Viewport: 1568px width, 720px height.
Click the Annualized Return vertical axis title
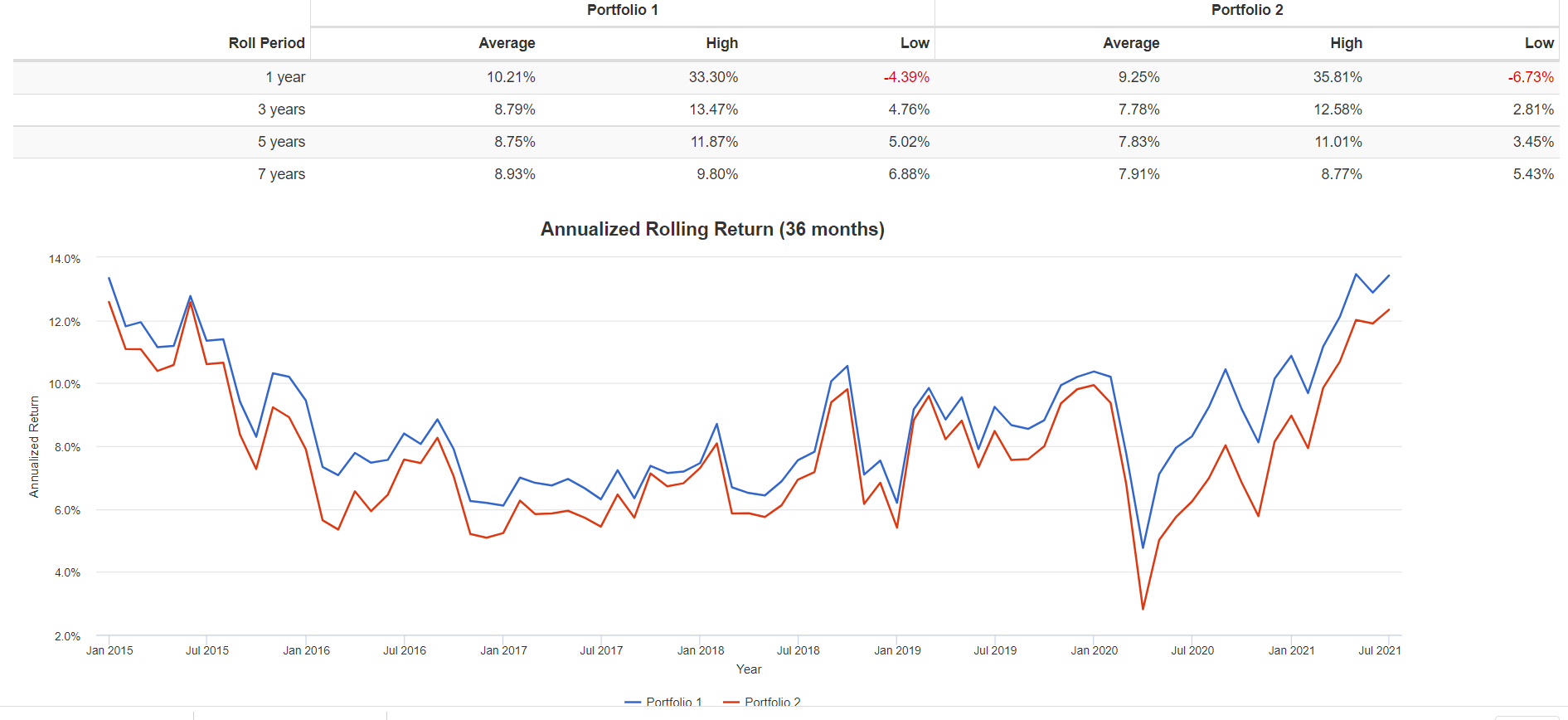click(x=34, y=446)
